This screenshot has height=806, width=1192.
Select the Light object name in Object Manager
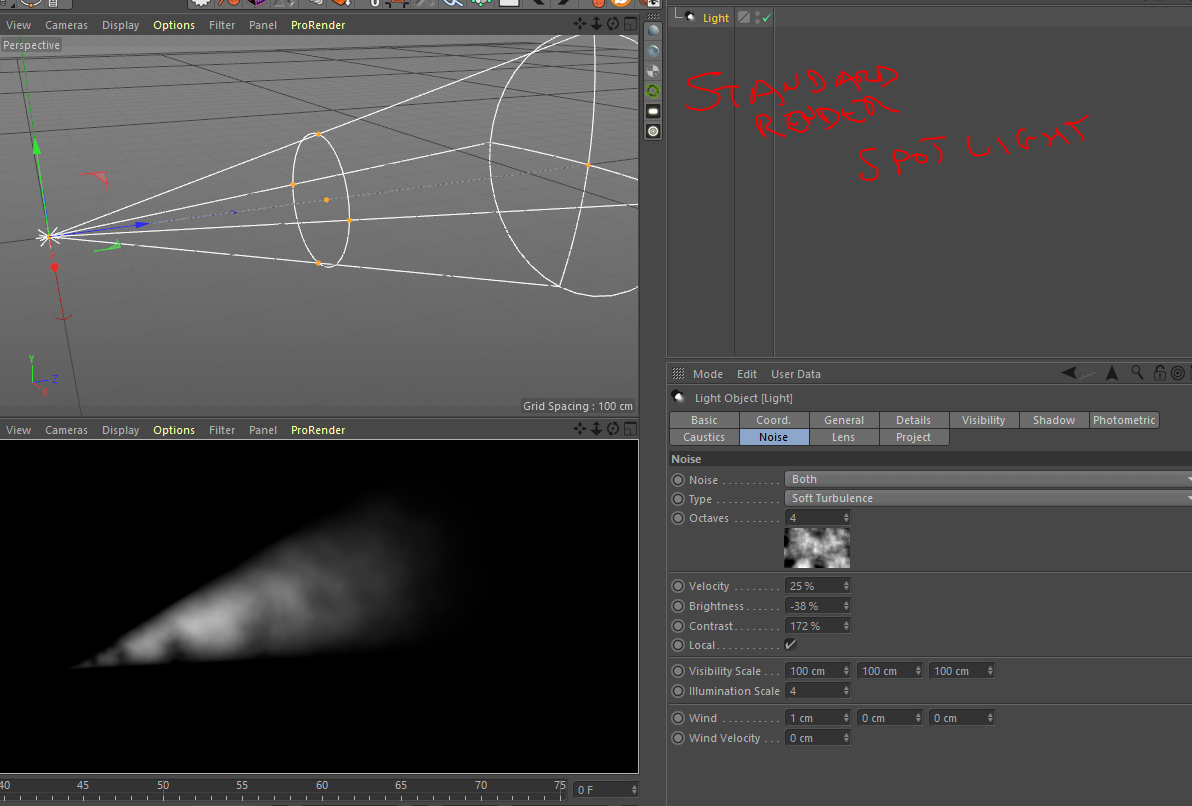715,17
